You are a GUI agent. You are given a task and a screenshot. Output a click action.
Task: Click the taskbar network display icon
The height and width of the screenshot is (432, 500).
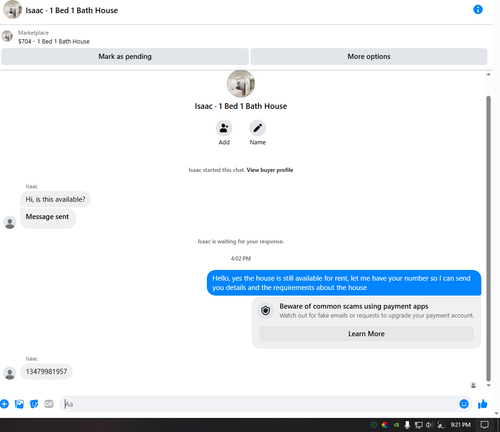pyautogui.click(x=419, y=425)
